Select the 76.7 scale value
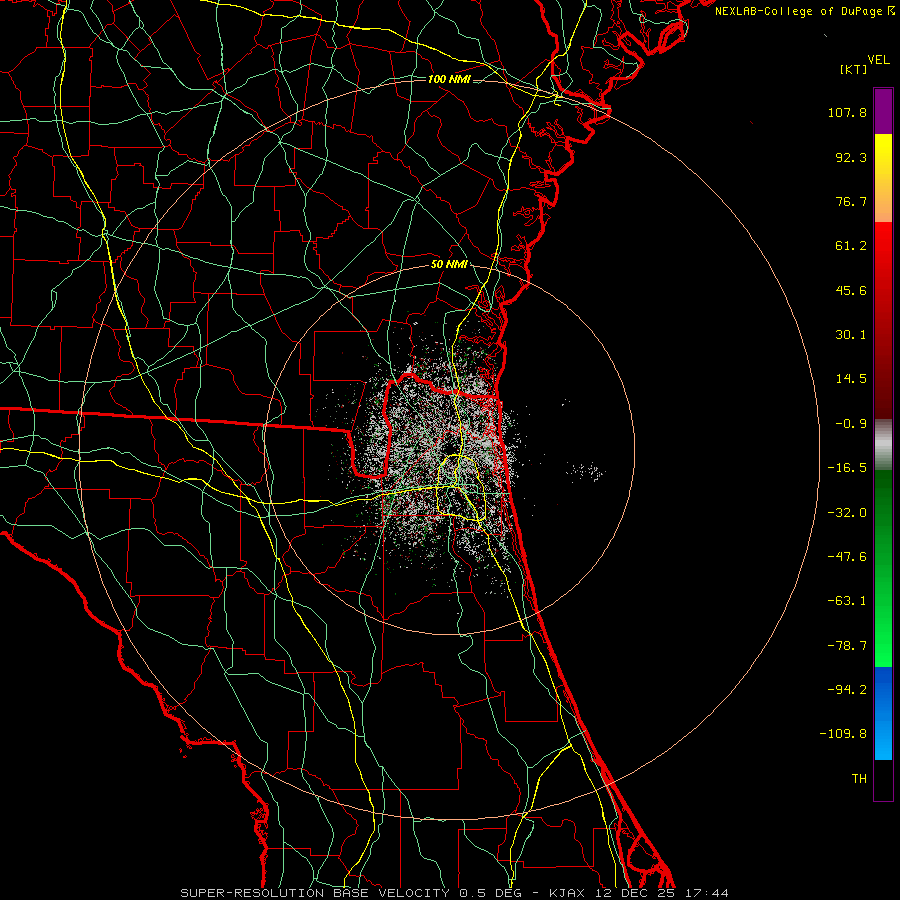 point(851,201)
